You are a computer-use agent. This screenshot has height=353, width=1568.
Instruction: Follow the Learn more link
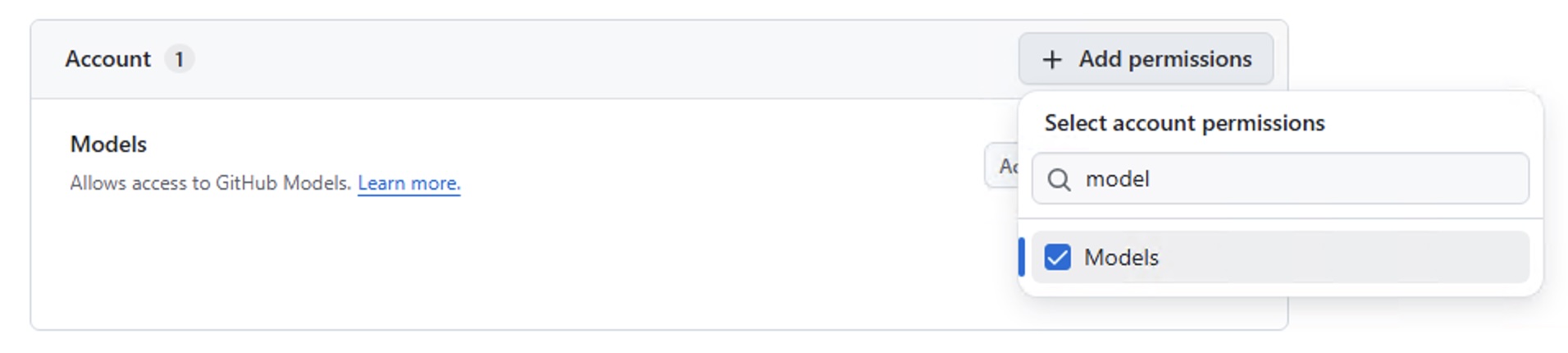point(408,183)
